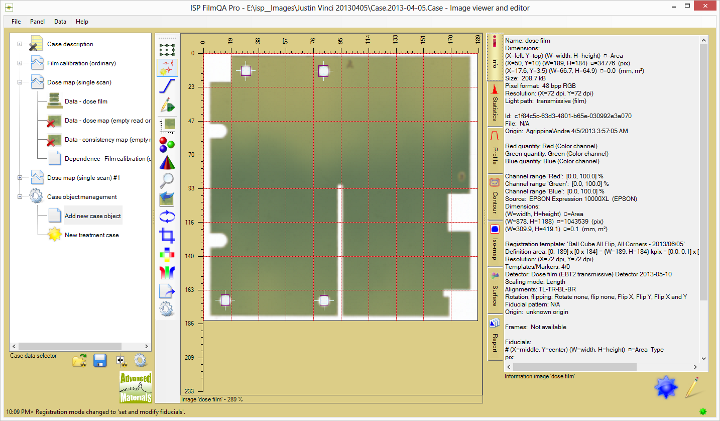Click the red green blue spheres icon
The image size is (720, 421).
(167, 144)
